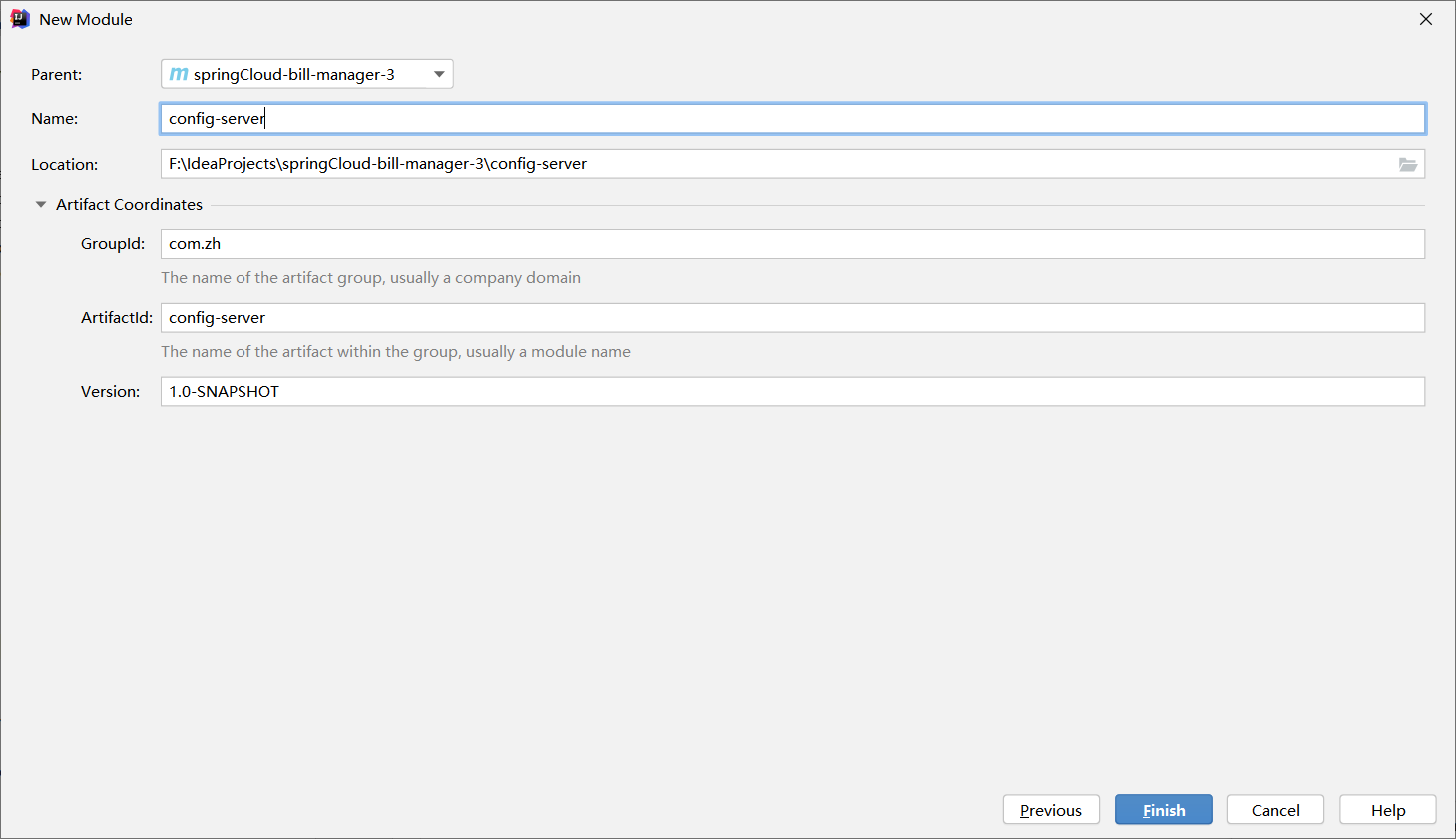Browse for a folder in the Location field
The width and height of the screenshot is (1456, 839).
[1407, 165]
